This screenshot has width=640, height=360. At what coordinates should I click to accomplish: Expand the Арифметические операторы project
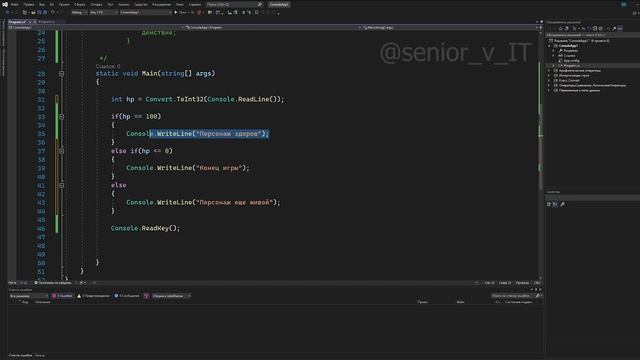(x=549, y=71)
